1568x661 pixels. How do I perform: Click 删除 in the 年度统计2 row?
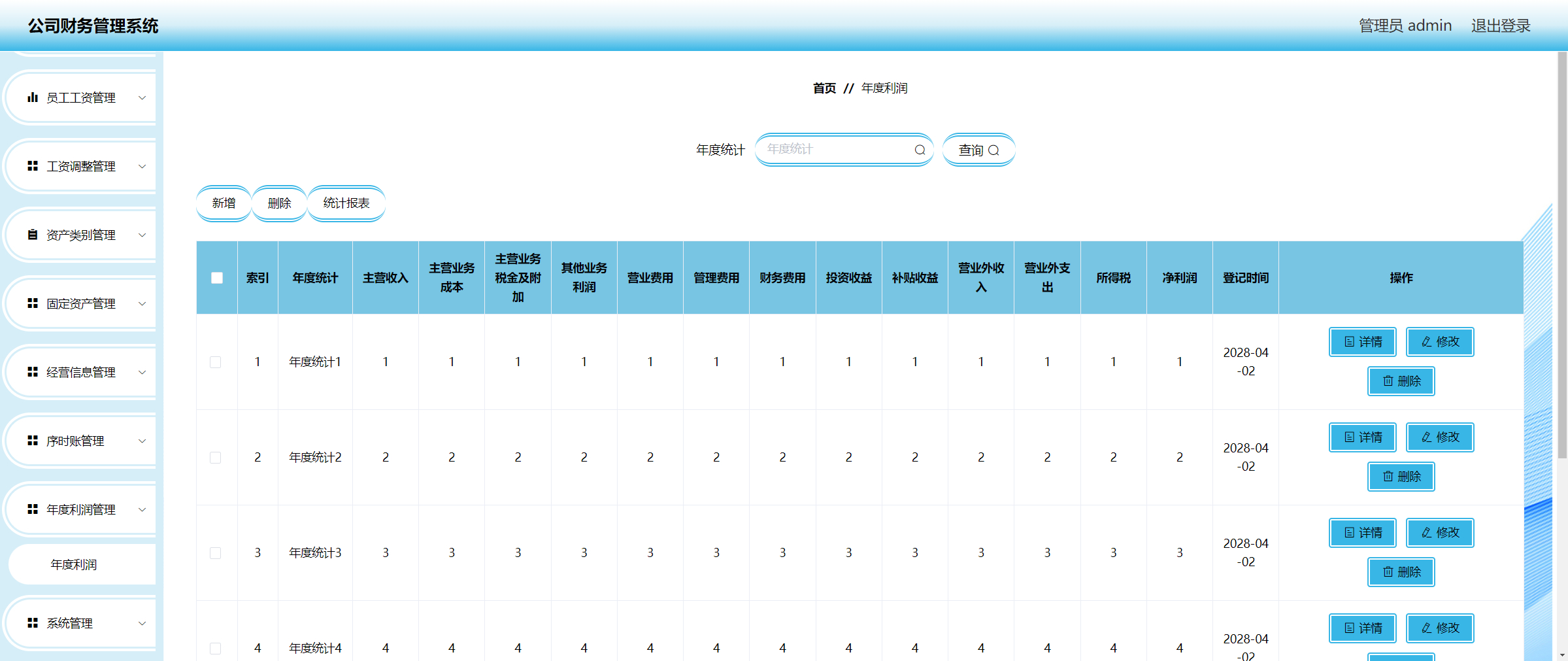[x=1401, y=477]
